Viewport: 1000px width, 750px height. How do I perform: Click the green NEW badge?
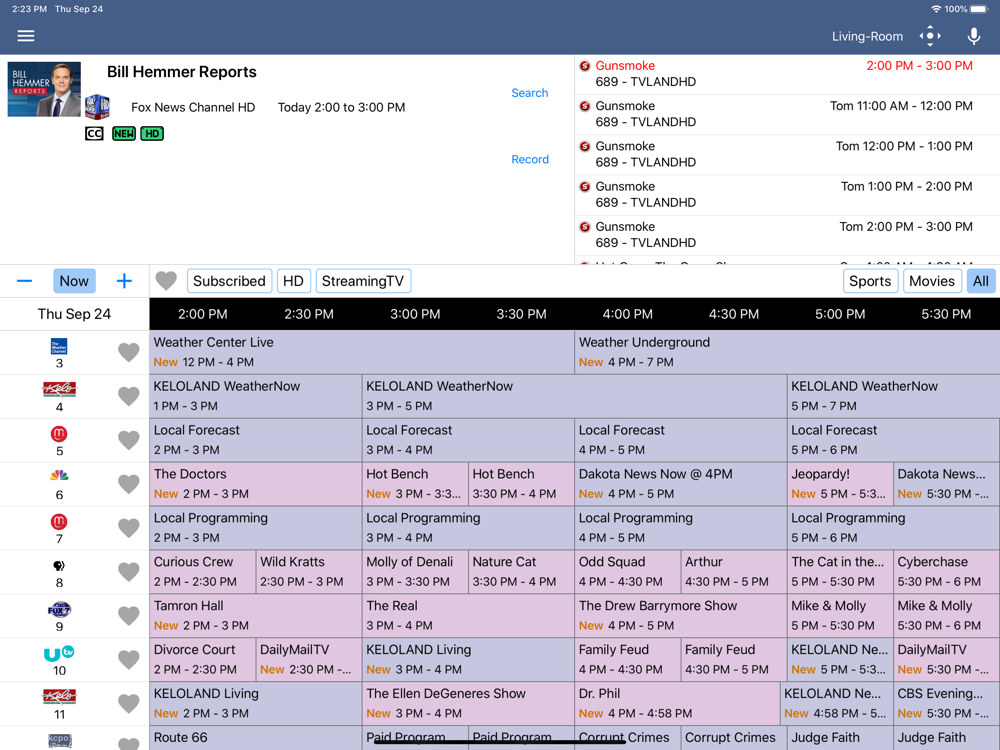(124, 133)
